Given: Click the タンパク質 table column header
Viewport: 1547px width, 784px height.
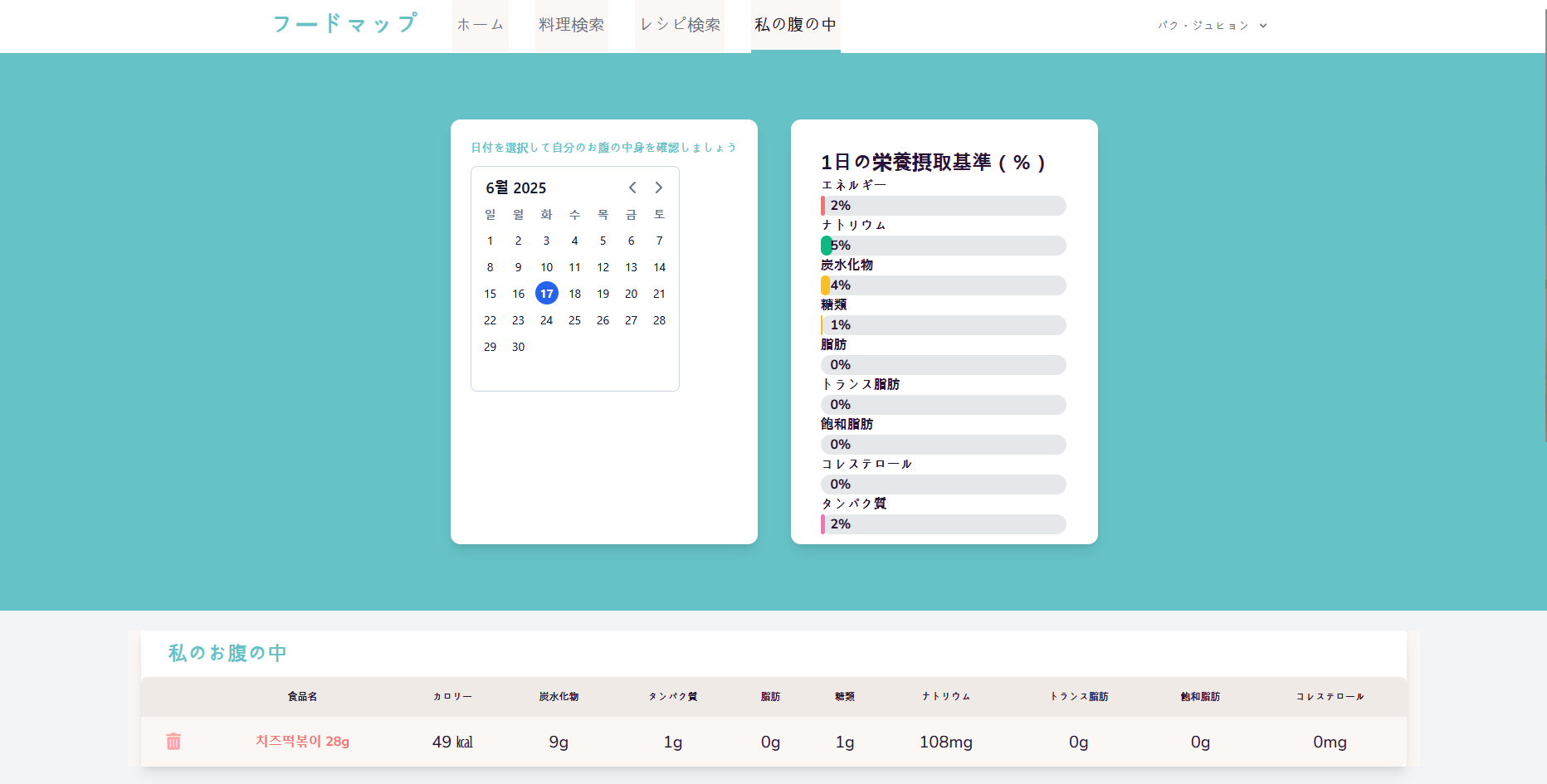Looking at the screenshot, I should click(673, 697).
